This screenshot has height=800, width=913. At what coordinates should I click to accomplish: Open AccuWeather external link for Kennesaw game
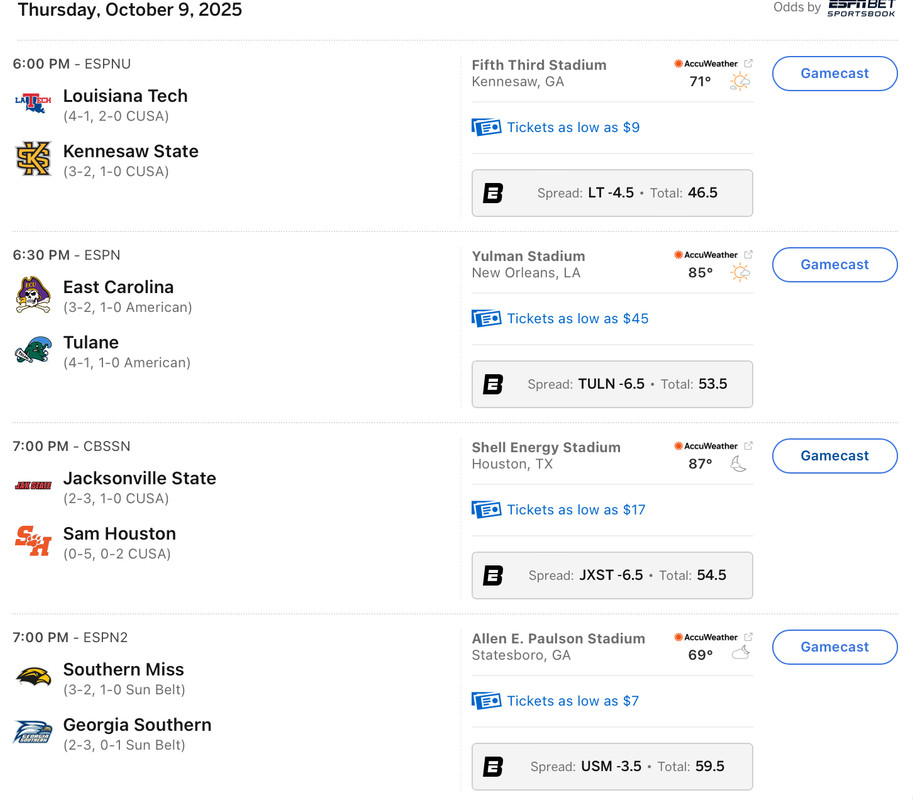tap(748, 63)
